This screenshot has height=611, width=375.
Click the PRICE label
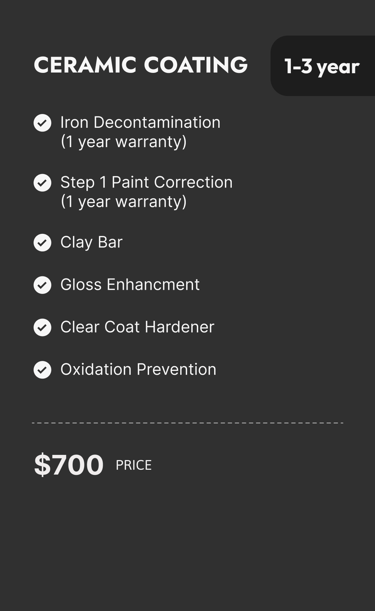[x=133, y=465]
